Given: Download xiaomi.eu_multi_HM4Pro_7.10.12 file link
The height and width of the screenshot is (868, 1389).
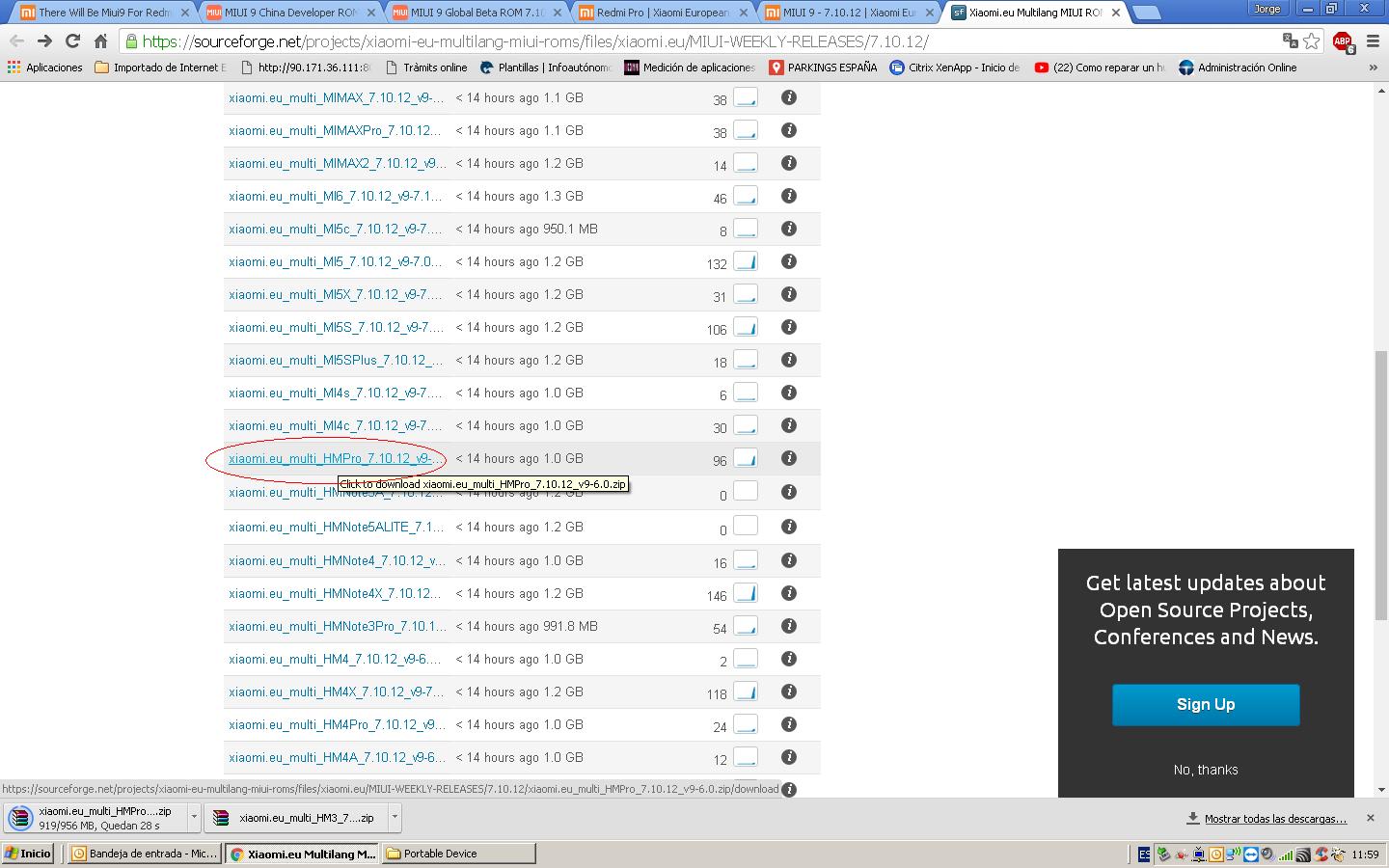Looking at the screenshot, I should (x=338, y=724).
